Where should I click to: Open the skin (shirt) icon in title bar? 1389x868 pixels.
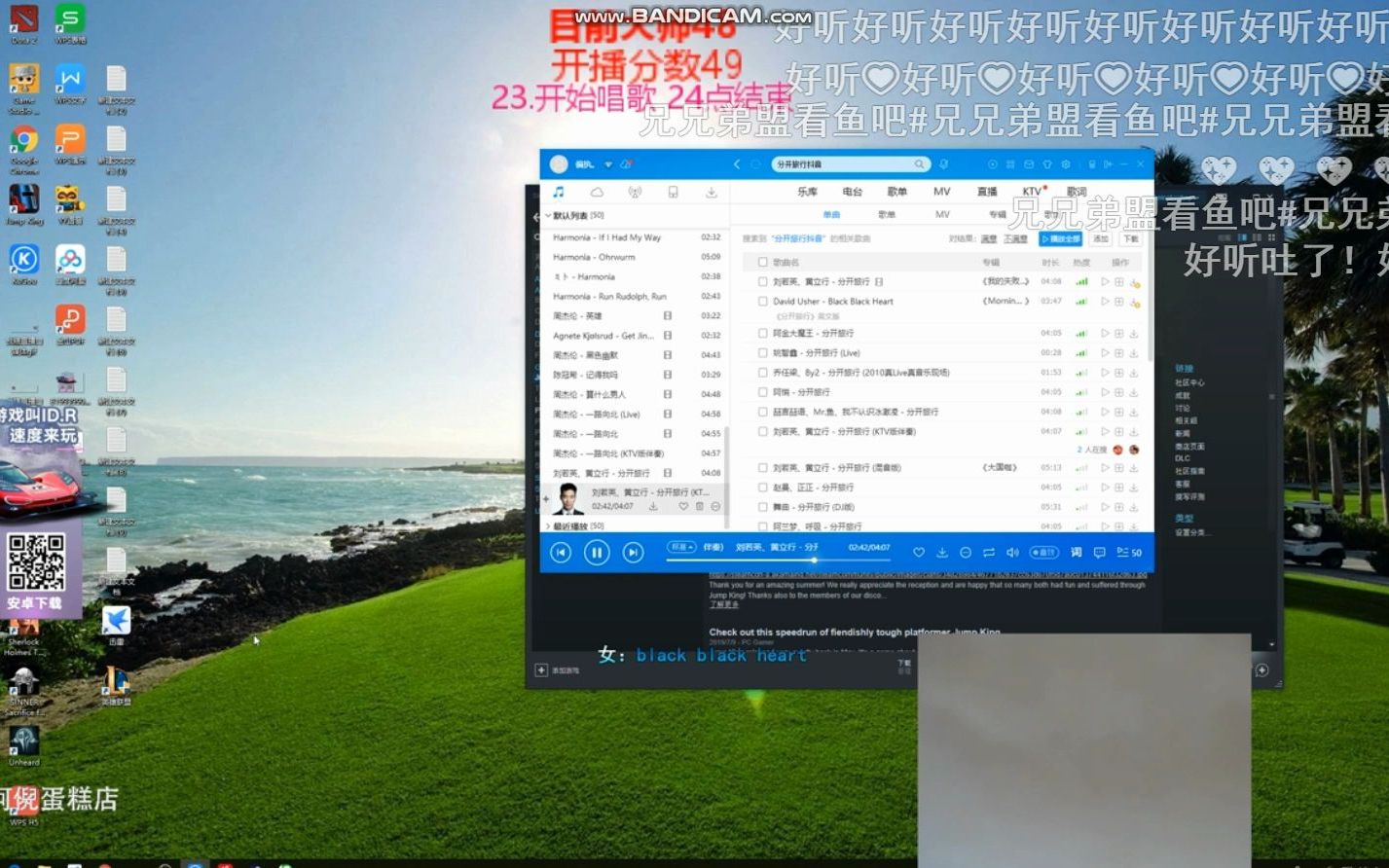tap(1047, 163)
